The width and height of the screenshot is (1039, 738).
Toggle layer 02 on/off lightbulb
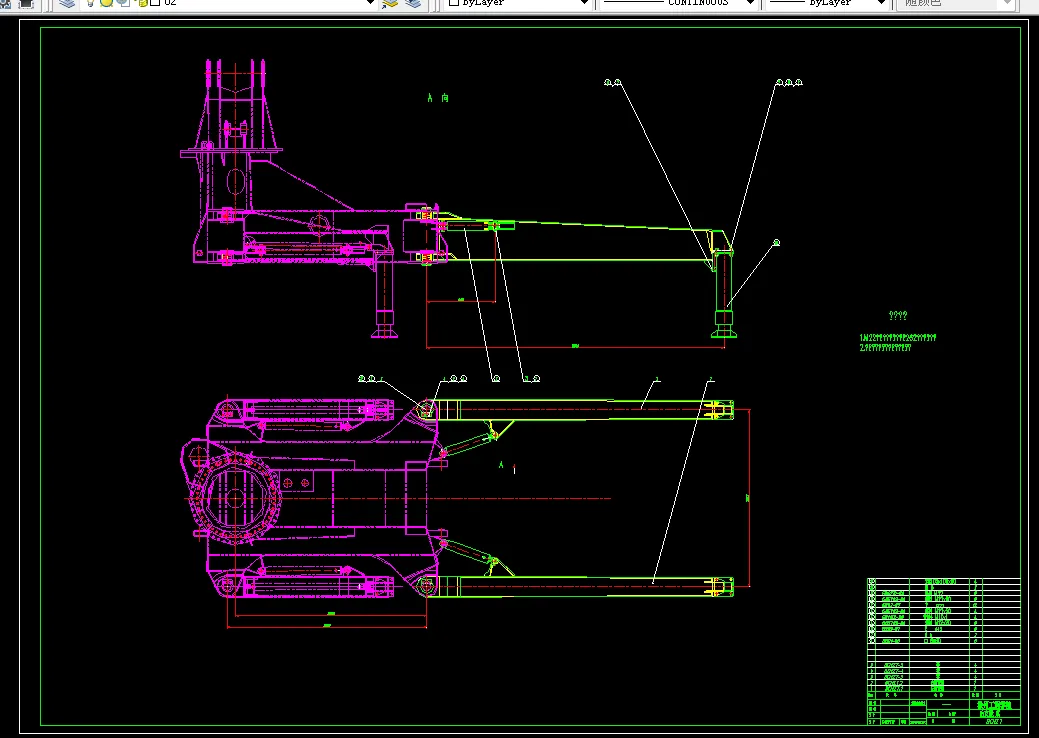tap(90, 3)
